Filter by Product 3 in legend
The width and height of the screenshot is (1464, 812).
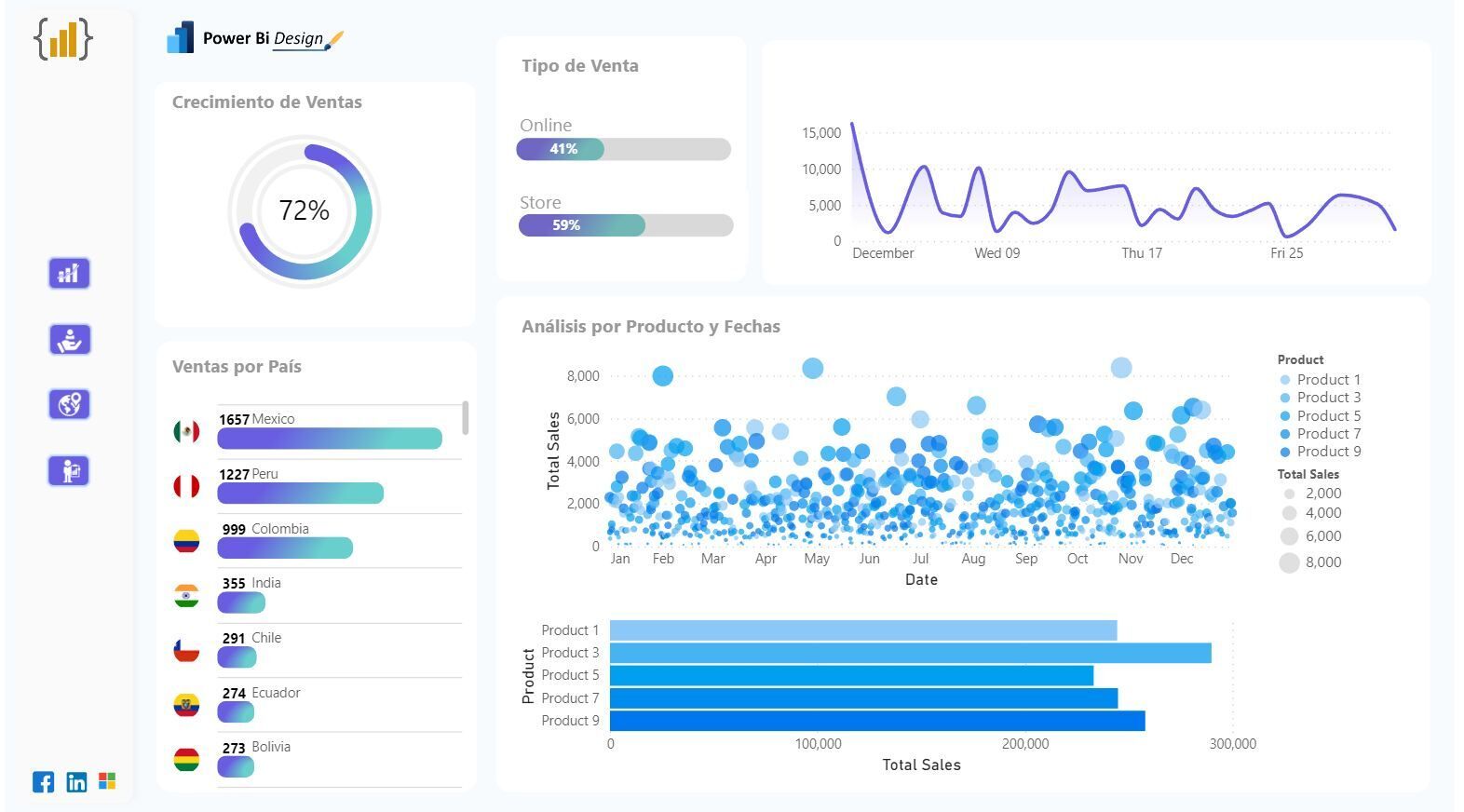[1320, 398]
